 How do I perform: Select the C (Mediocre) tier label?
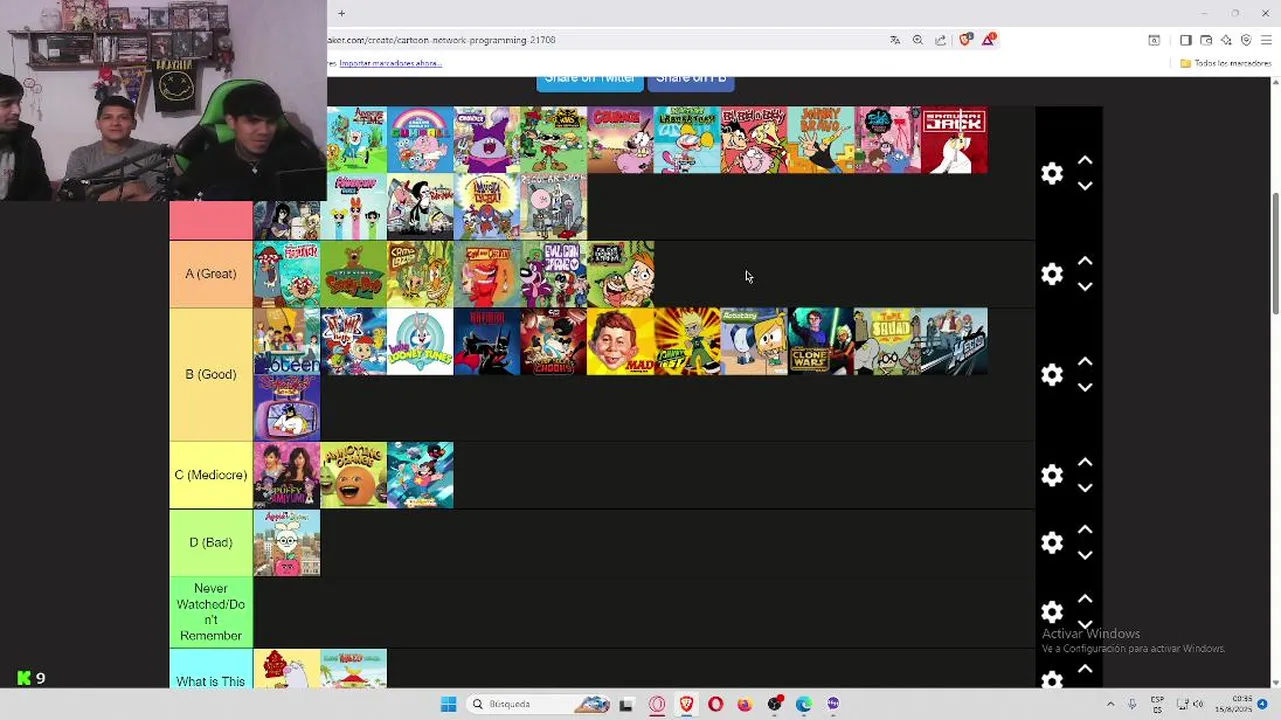211,475
